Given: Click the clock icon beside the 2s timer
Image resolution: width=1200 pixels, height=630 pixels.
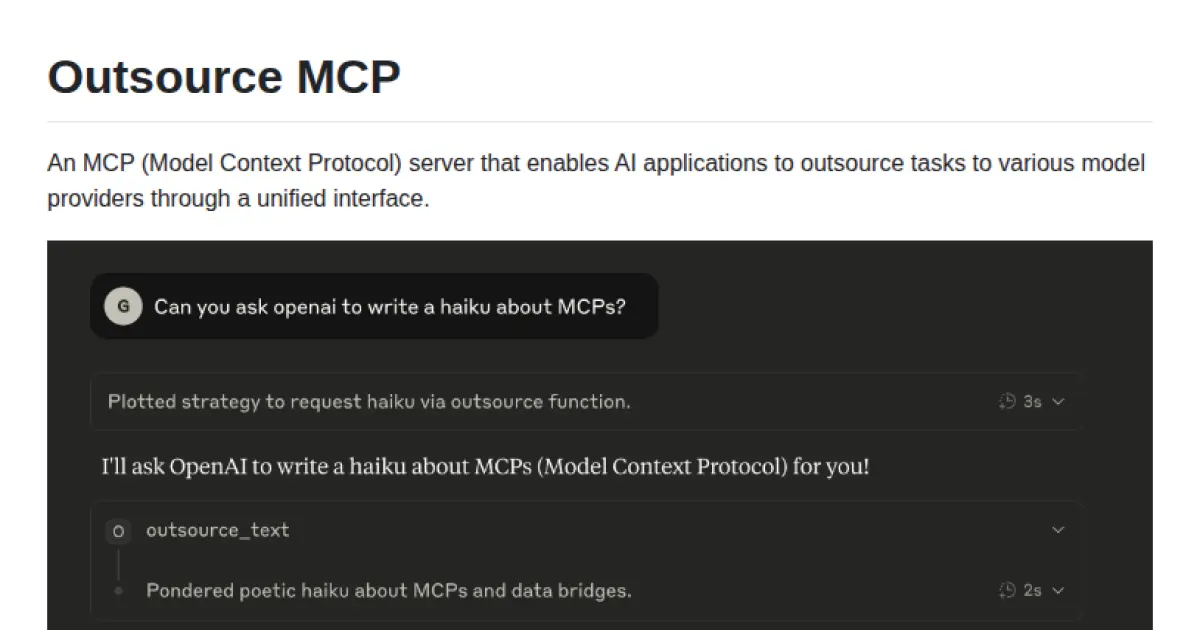Looking at the screenshot, I should click(1006, 590).
